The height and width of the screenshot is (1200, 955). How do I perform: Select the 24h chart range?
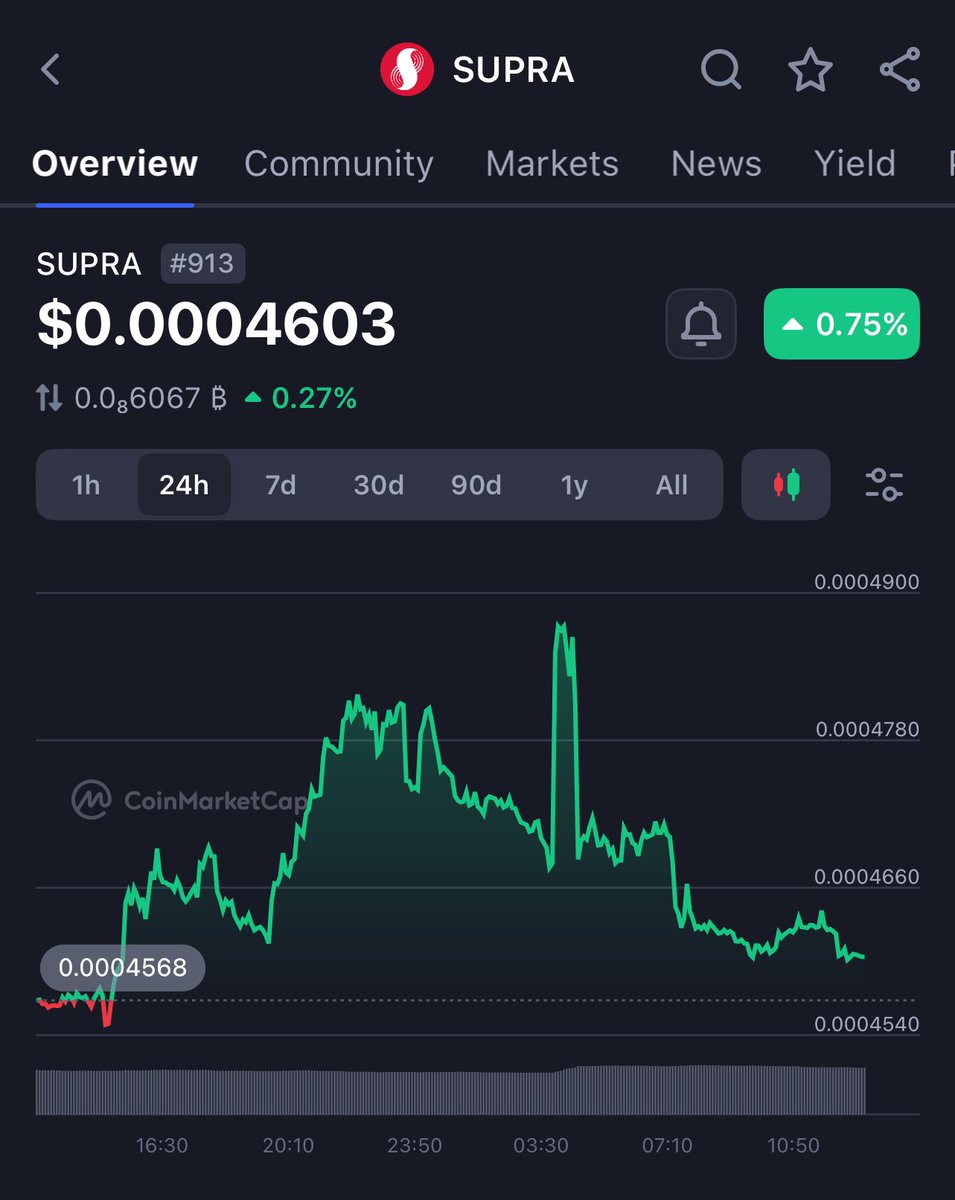coord(184,485)
